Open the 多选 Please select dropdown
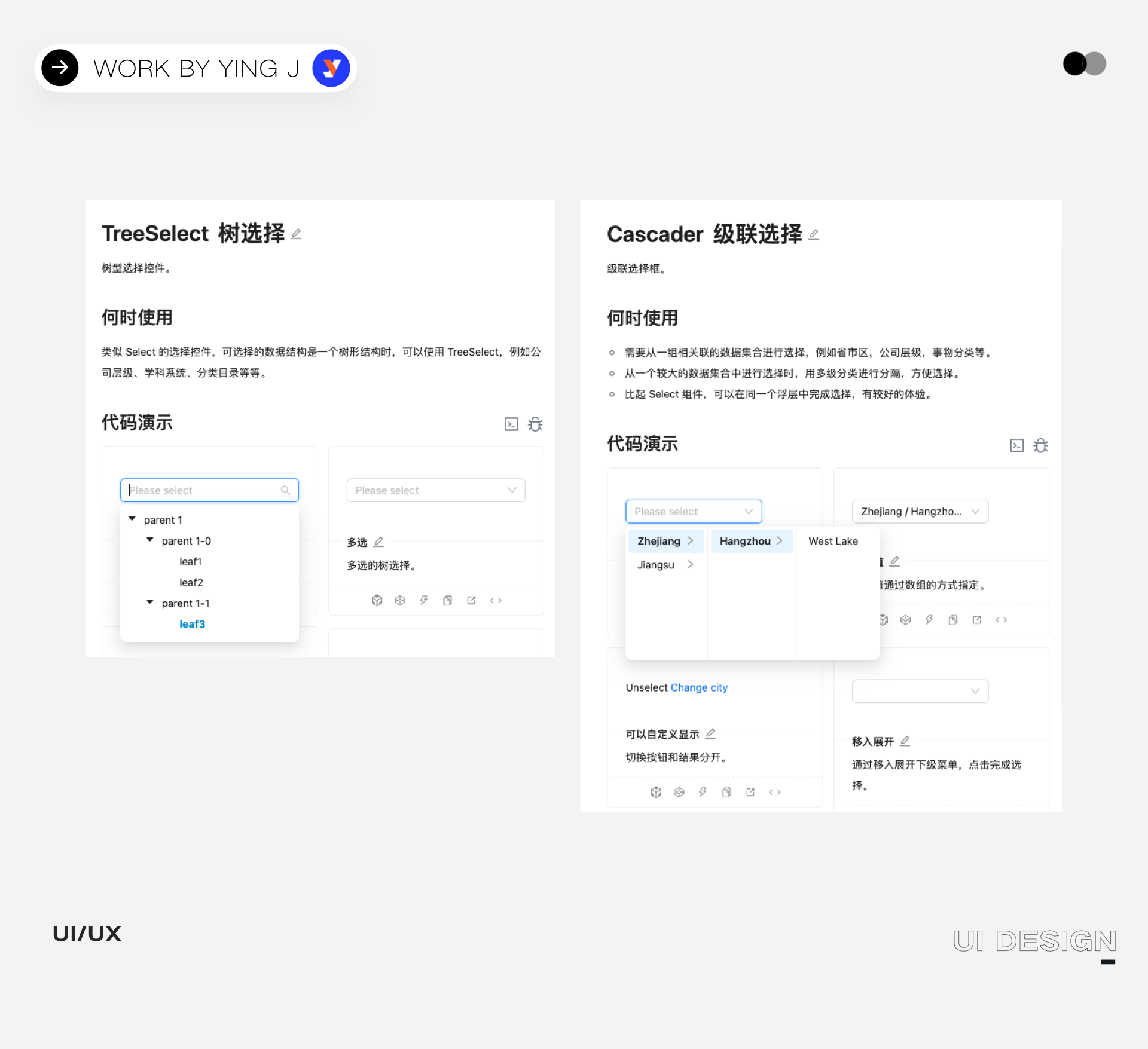The image size is (1148, 1049). coord(435,490)
